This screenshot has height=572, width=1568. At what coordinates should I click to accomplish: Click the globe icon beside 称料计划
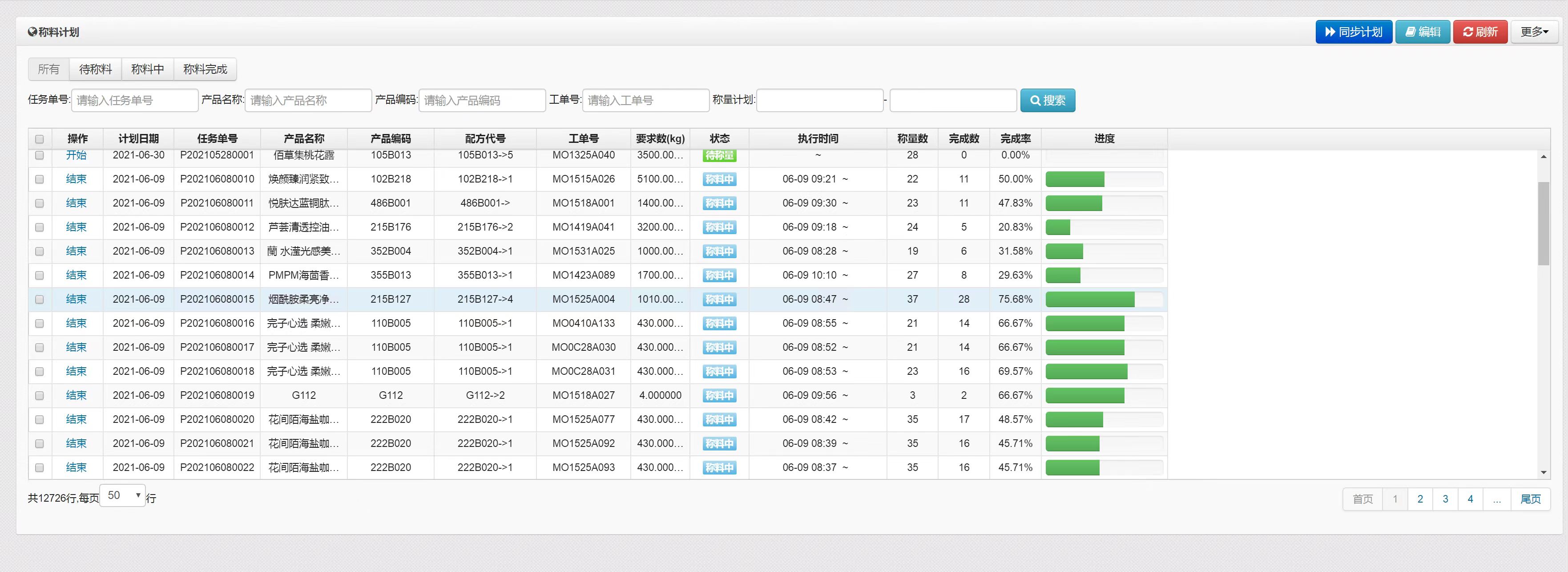(x=32, y=32)
